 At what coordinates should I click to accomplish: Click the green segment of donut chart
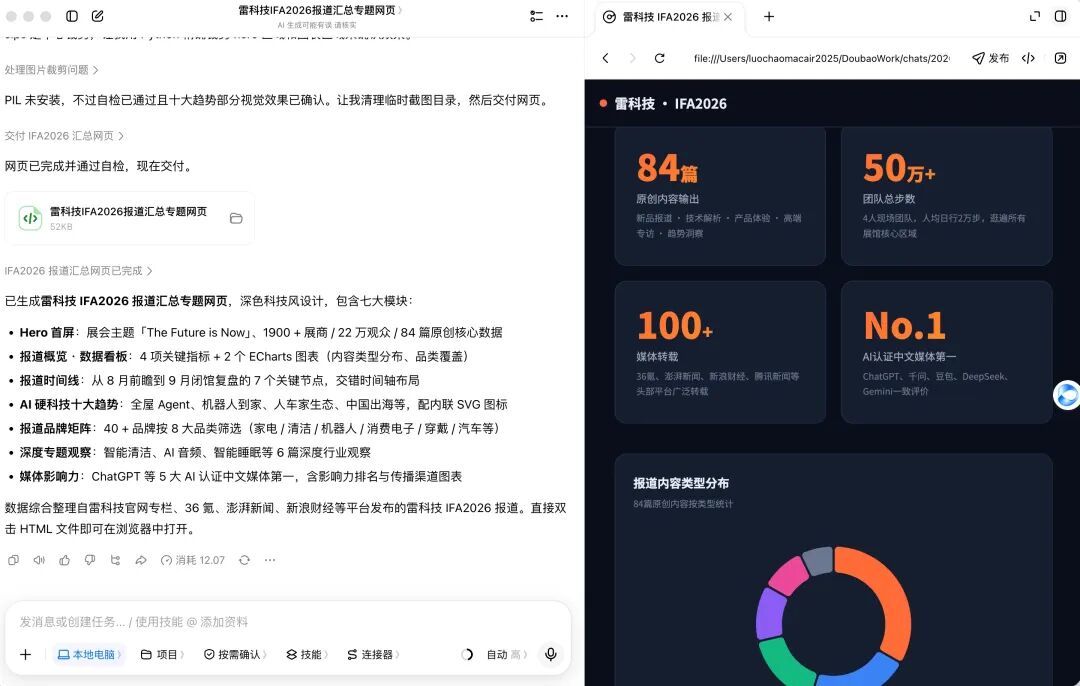click(785, 662)
